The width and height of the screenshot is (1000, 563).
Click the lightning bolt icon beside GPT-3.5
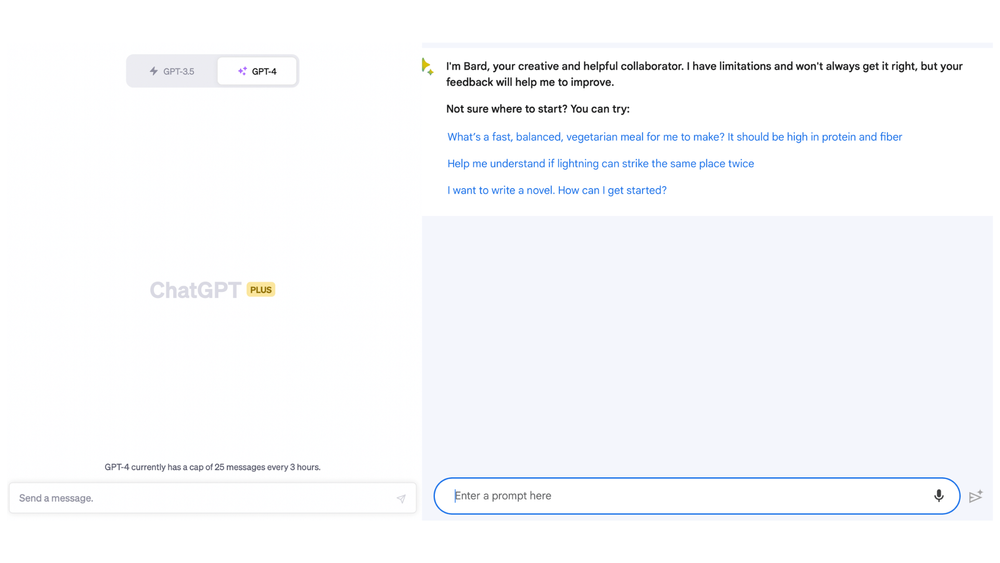click(x=154, y=72)
